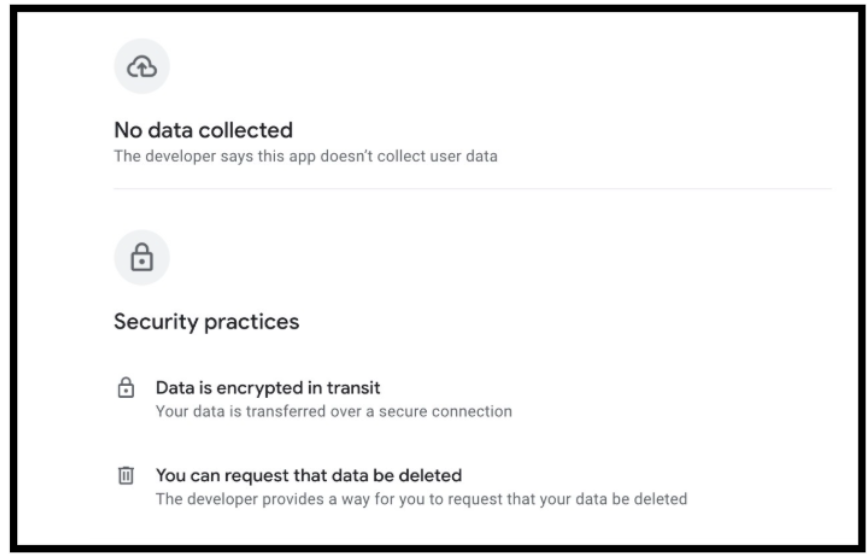Select the "No data collected" heading
The image size is (867, 556).
203,130
